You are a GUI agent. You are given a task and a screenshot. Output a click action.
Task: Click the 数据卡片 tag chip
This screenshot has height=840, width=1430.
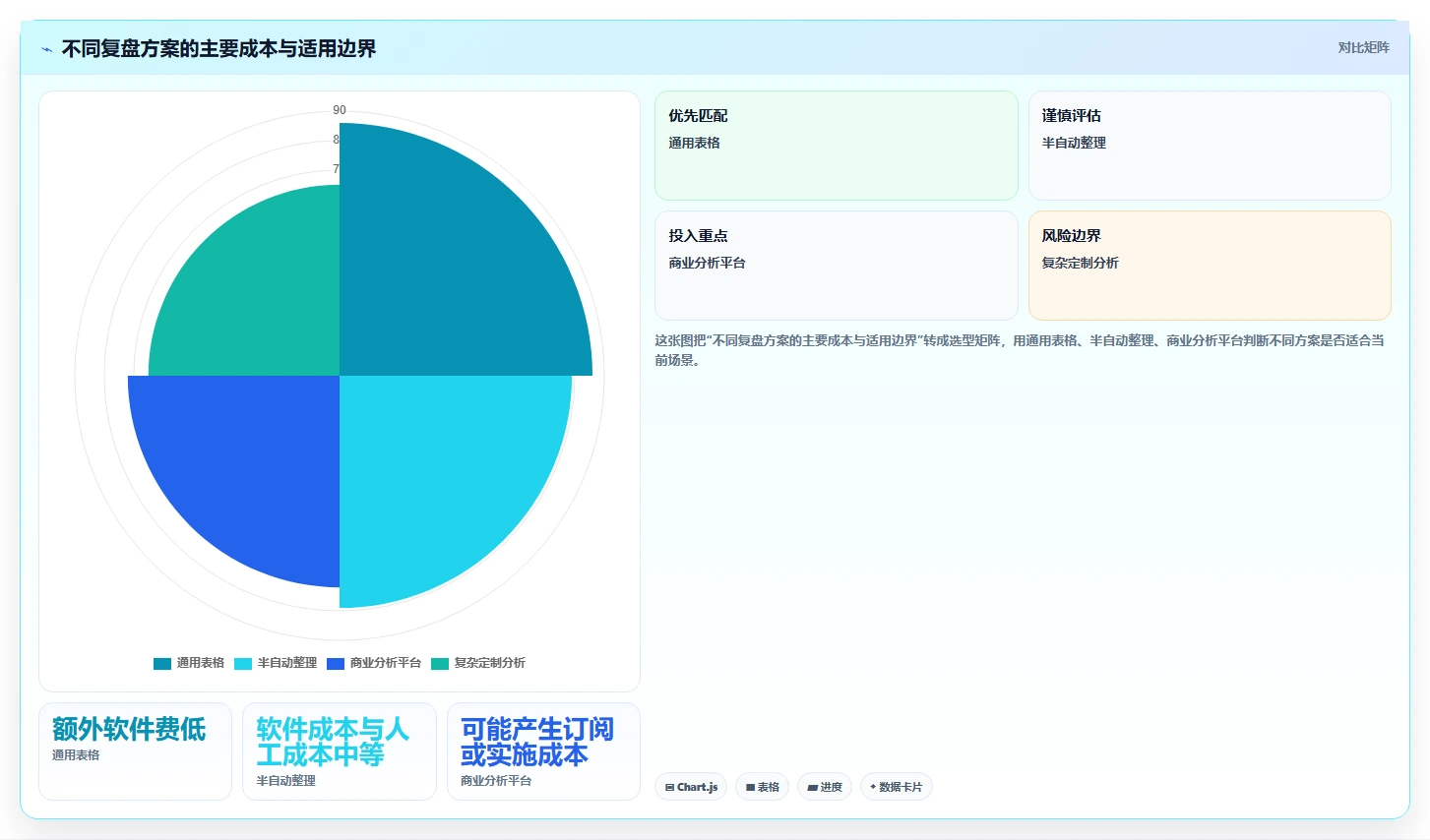point(896,787)
